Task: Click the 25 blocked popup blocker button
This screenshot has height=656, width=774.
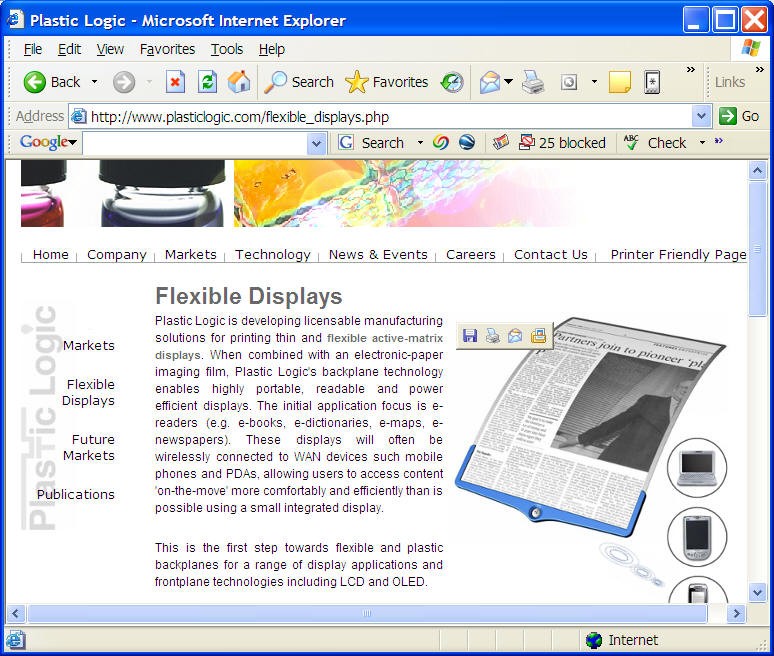Action: tap(562, 143)
